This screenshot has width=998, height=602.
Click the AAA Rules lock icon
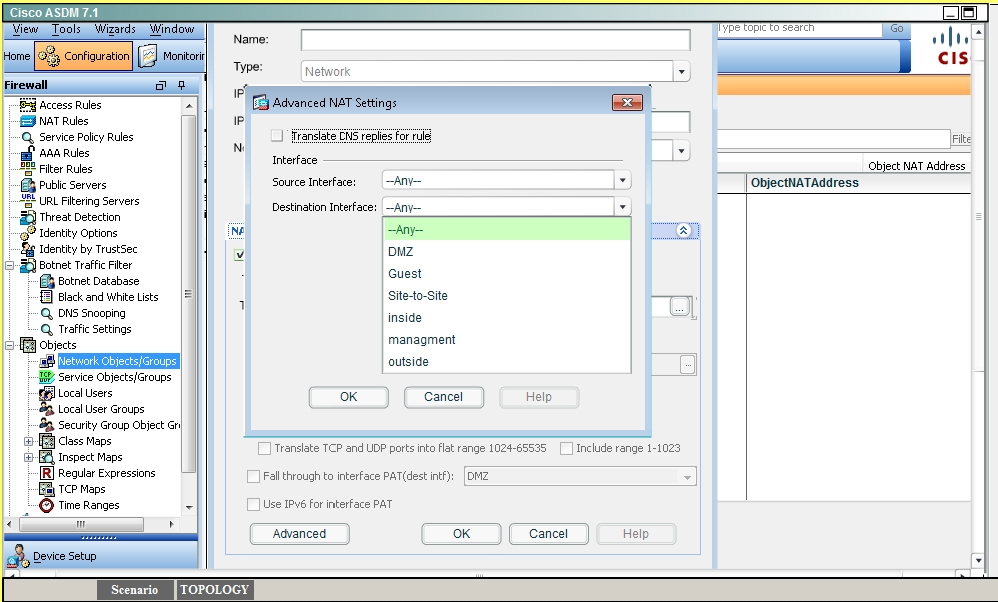pos(27,153)
